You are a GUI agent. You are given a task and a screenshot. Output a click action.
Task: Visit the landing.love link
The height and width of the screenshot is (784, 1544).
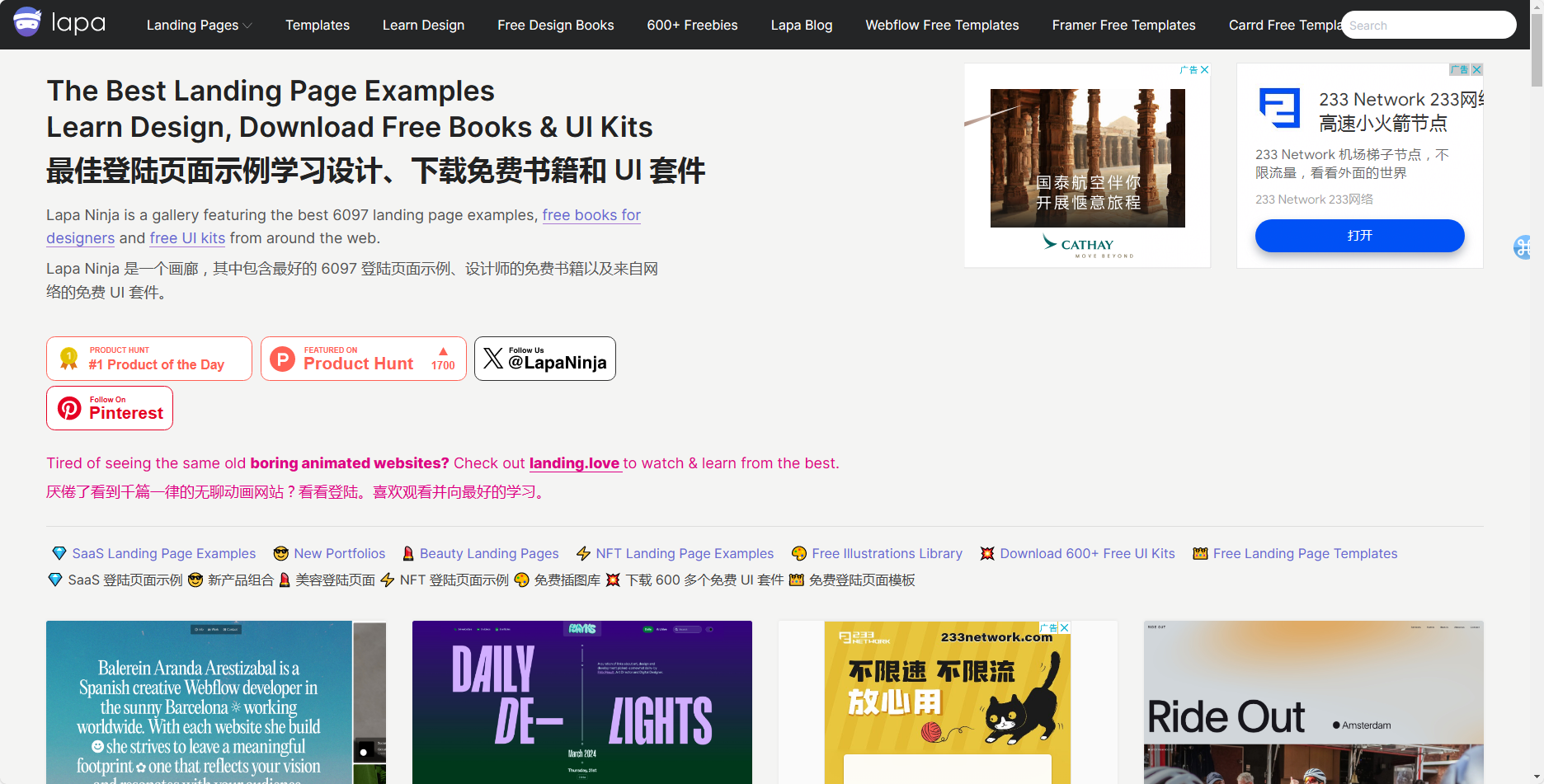(575, 463)
